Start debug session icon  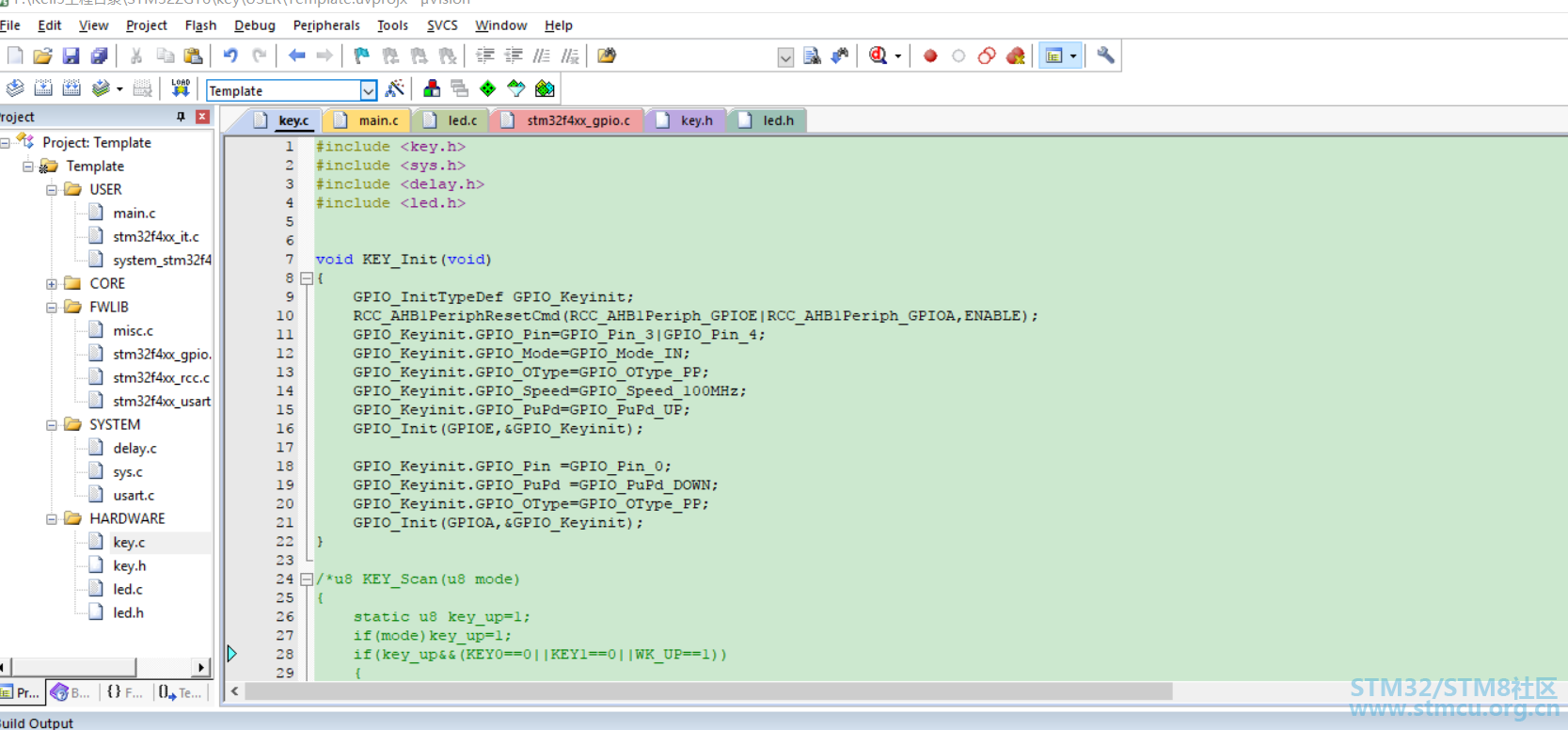878,56
